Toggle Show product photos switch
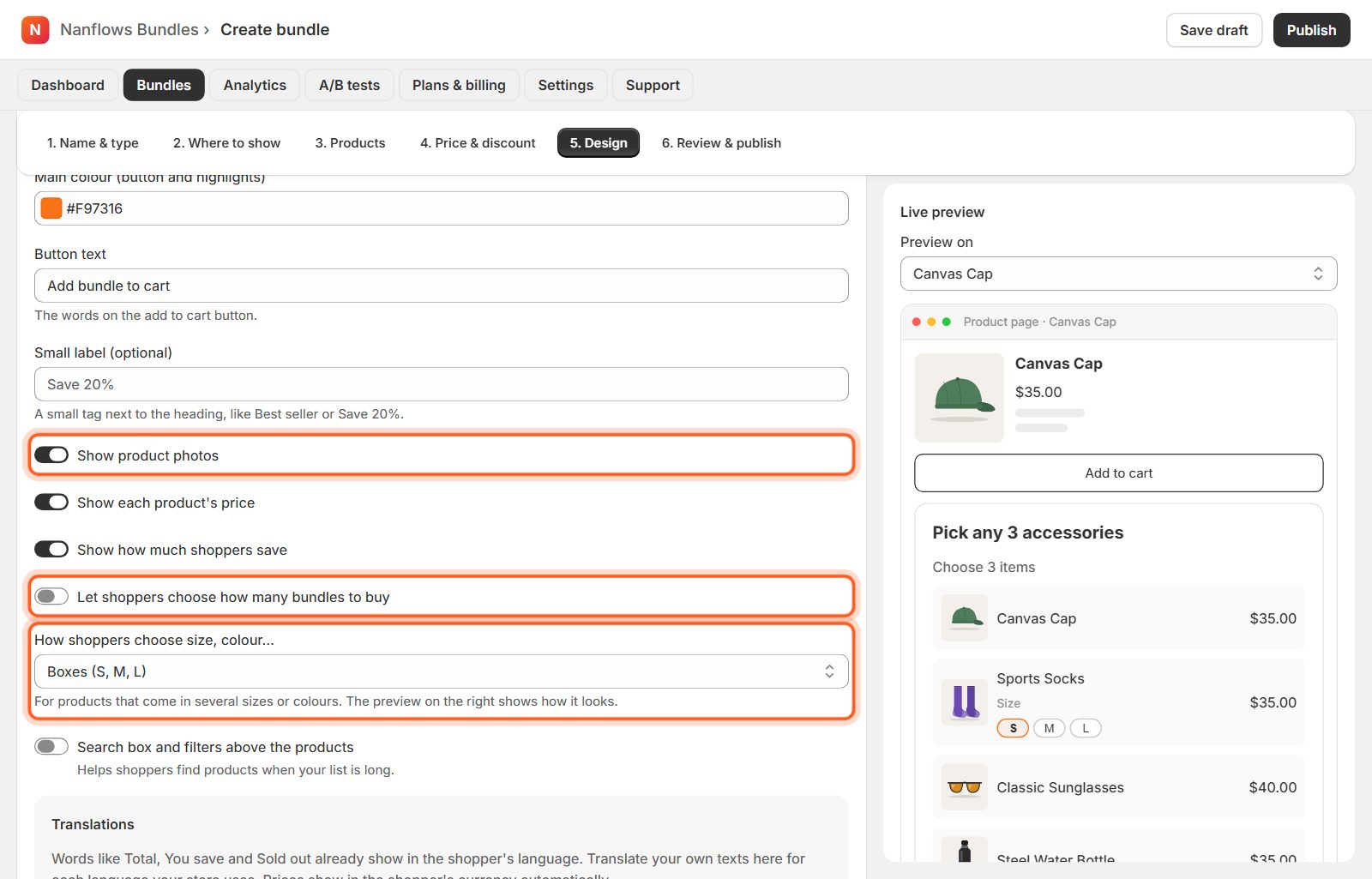Image resolution: width=1372 pixels, height=879 pixels. click(51, 455)
